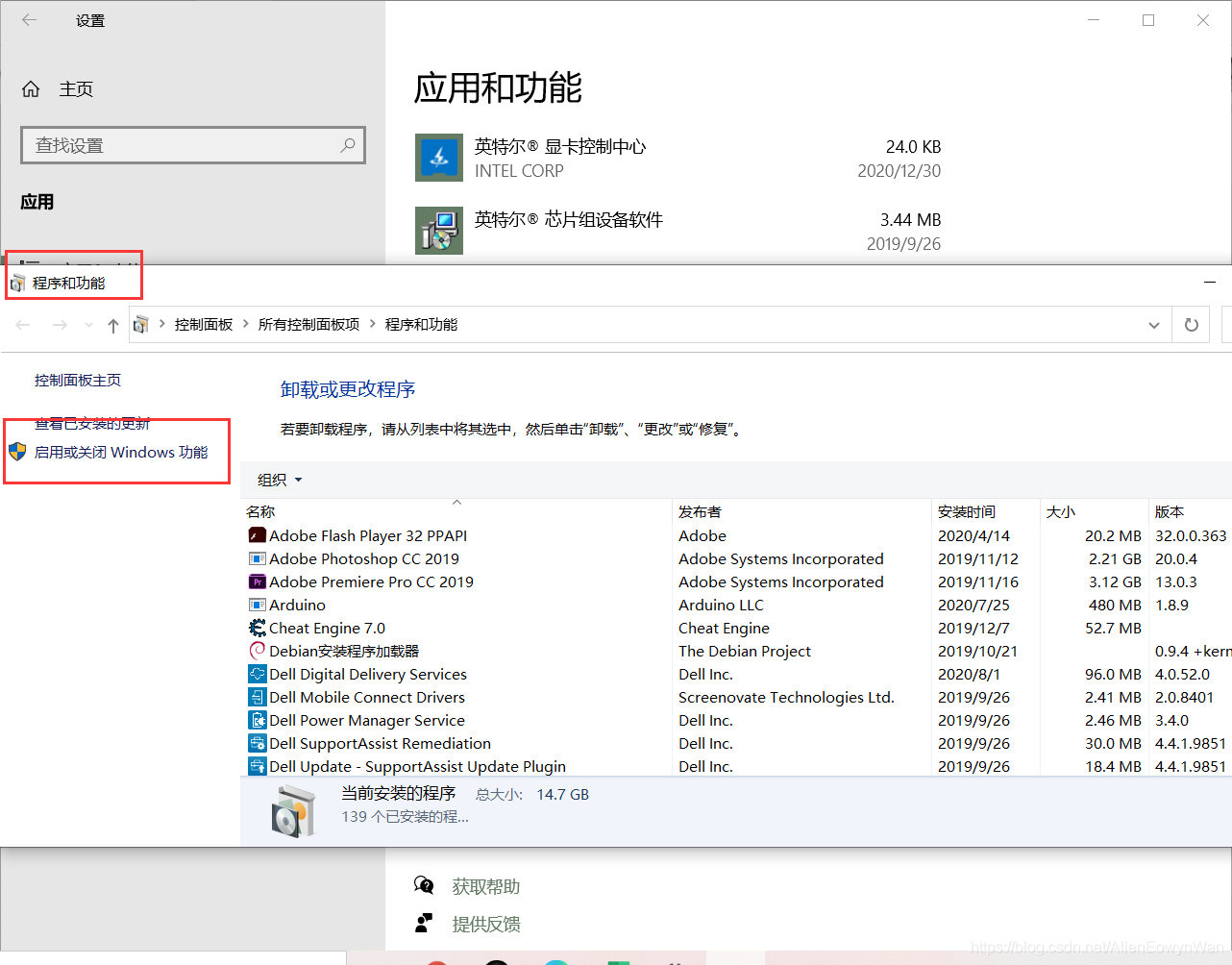
Task: Select 主页 in the Settings sidebar
Action: pyautogui.click(x=76, y=88)
